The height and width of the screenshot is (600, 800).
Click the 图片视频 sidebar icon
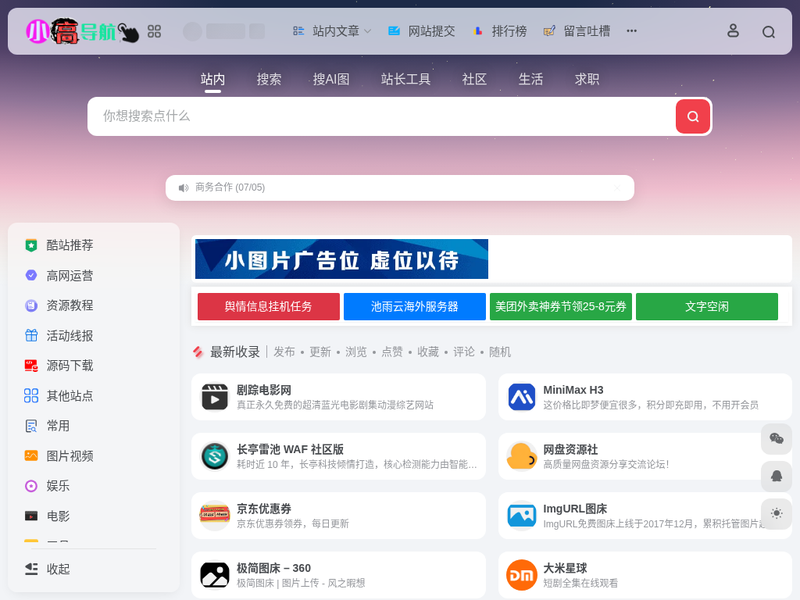[x=31, y=456]
